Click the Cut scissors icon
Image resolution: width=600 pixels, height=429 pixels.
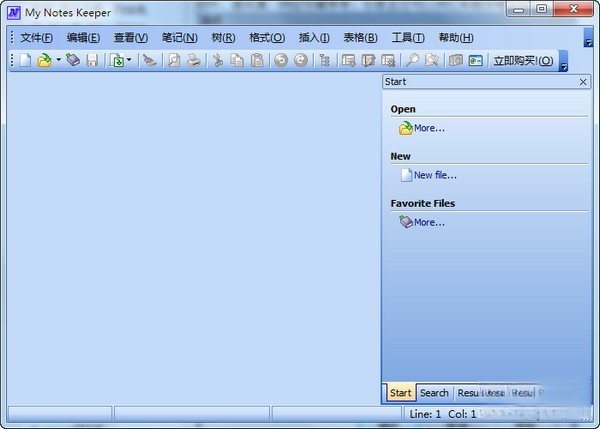(217, 61)
